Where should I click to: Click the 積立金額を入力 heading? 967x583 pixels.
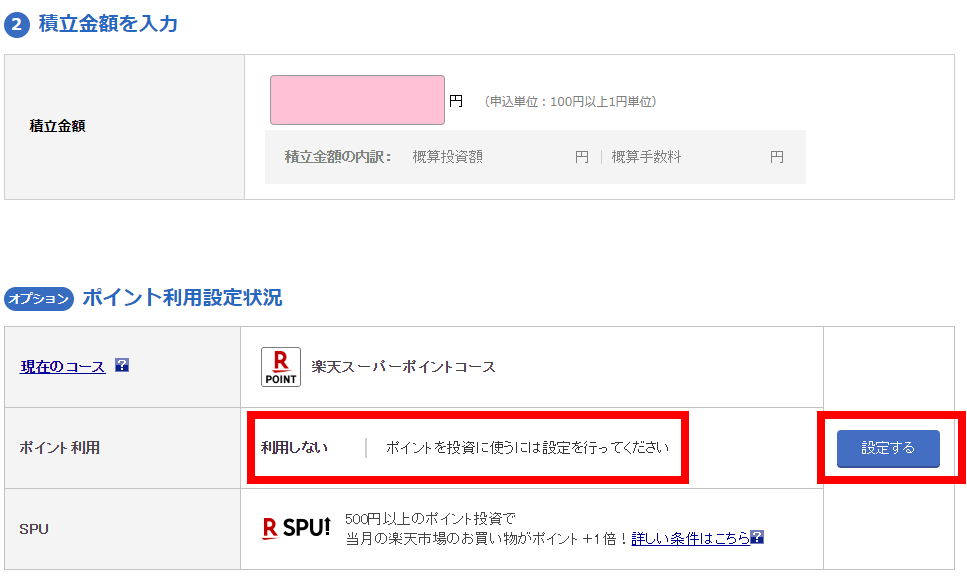pos(108,23)
